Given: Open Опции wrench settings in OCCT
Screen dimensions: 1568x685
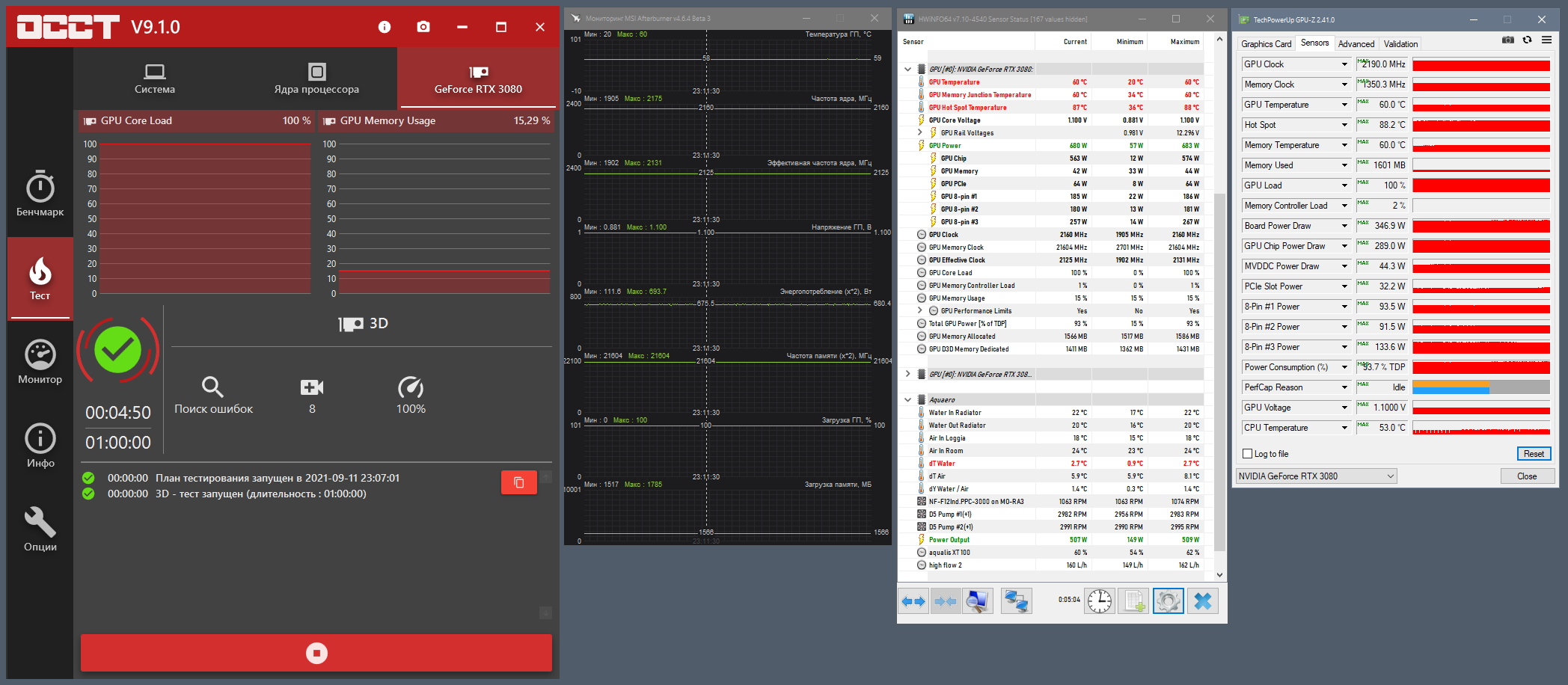Looking at the screenshot, I should click(40, 529).
